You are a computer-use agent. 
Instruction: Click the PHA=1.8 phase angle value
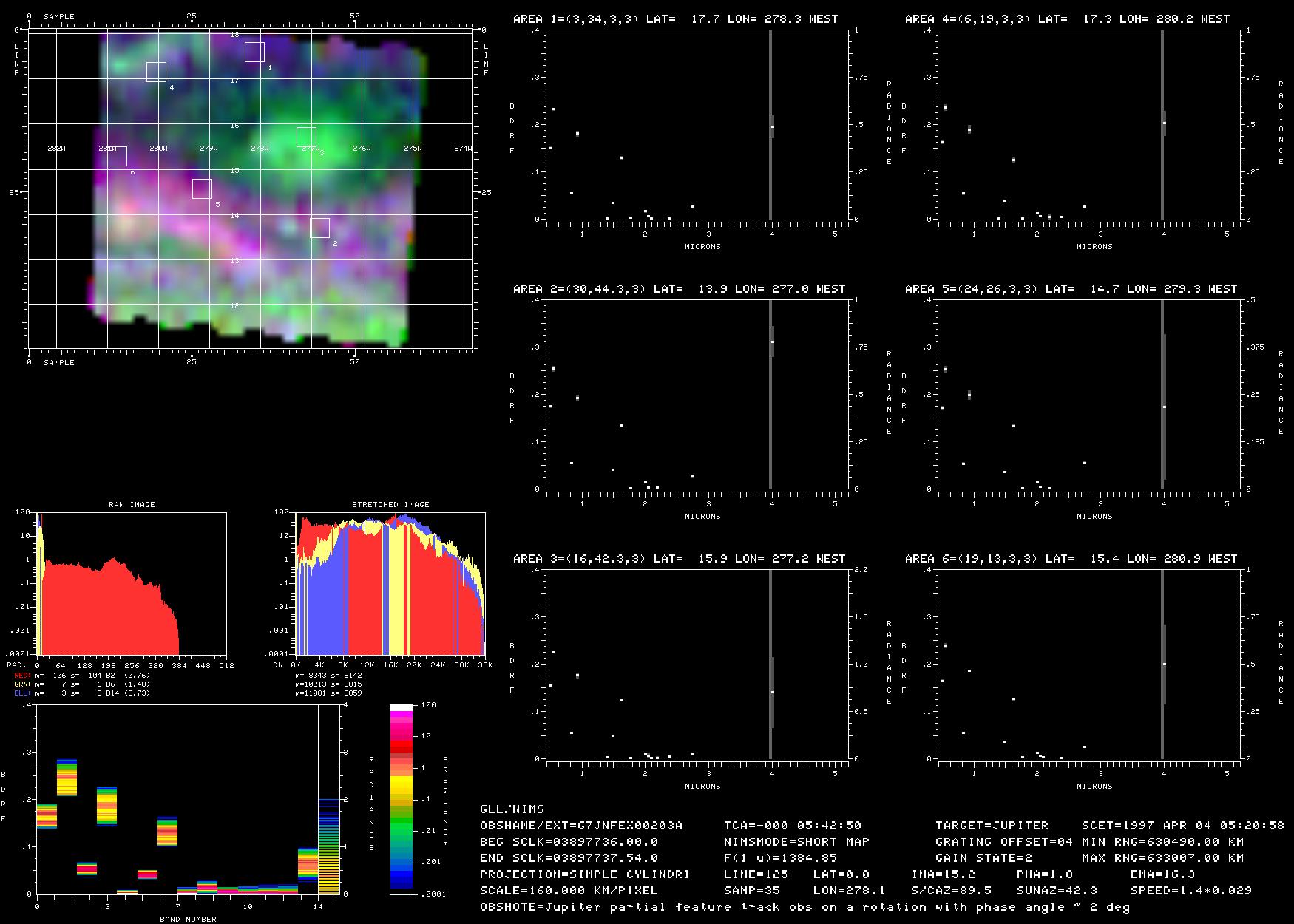point(1046,874)
